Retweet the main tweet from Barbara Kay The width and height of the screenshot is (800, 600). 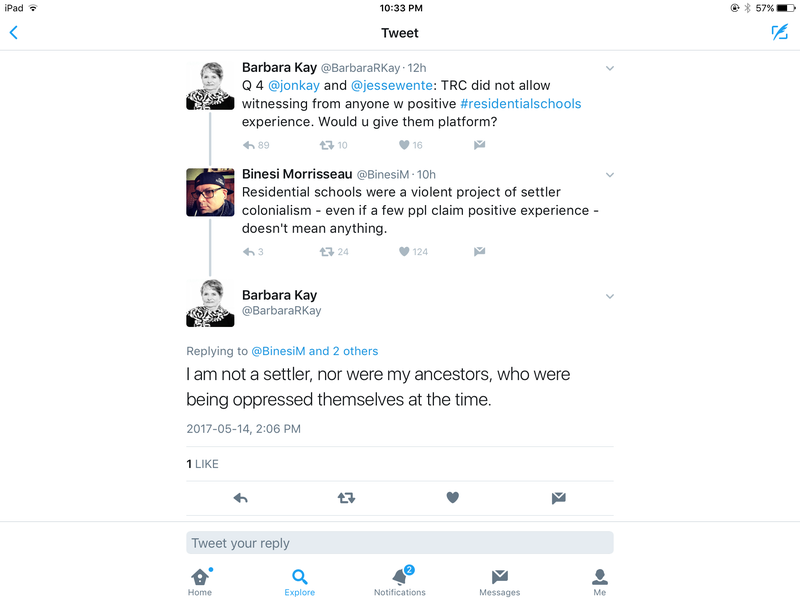point(346,498)
